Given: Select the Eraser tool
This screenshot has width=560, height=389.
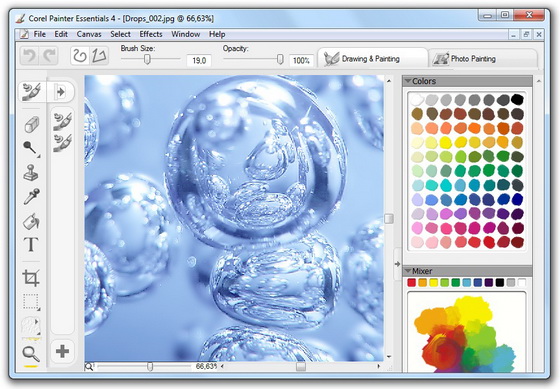Looking at the screenshot, I should tap(31, 125).
